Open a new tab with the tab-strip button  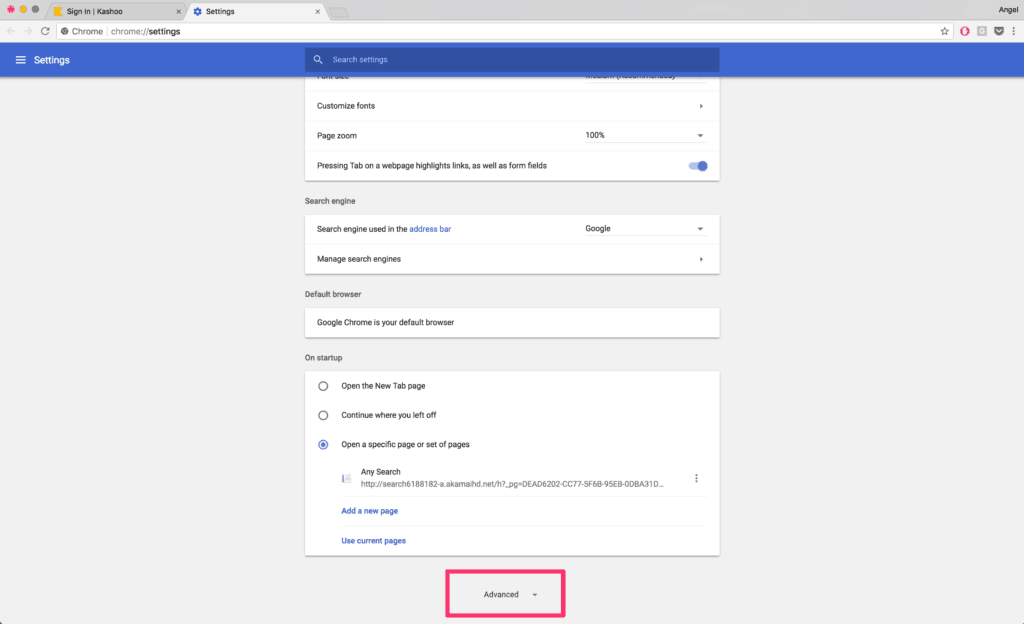click(338, 12)
